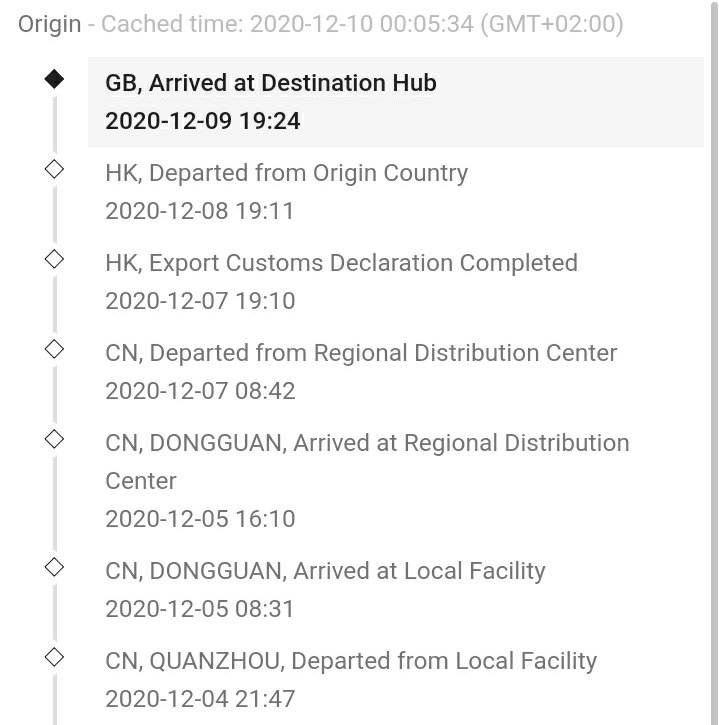Click diamond marker beside HK Departed from Origin Country
719x725 pixels.
pyautogui.click(x=54, y=169)
